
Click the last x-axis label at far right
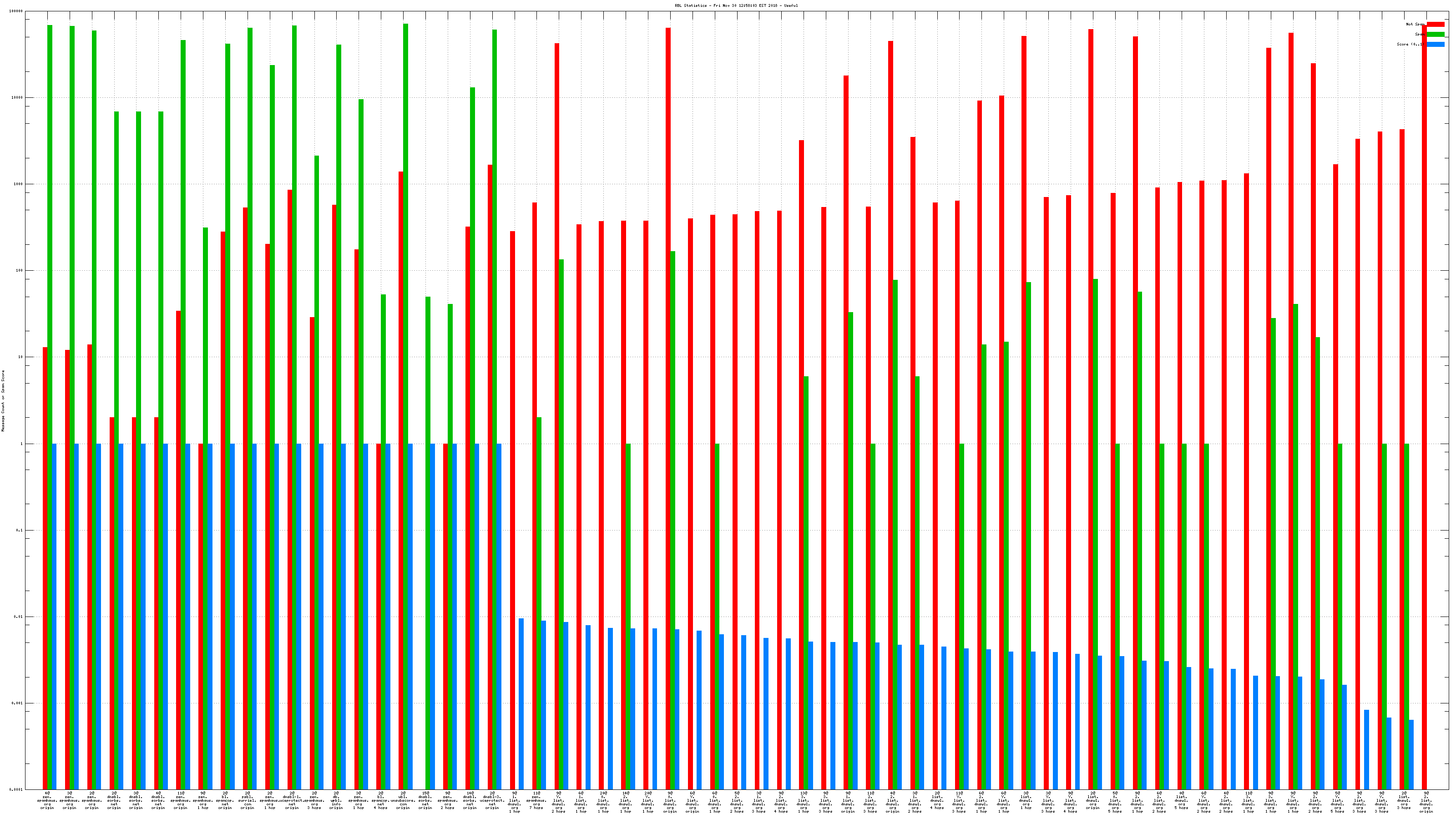pyautogui.click(x=1426, y=803)
